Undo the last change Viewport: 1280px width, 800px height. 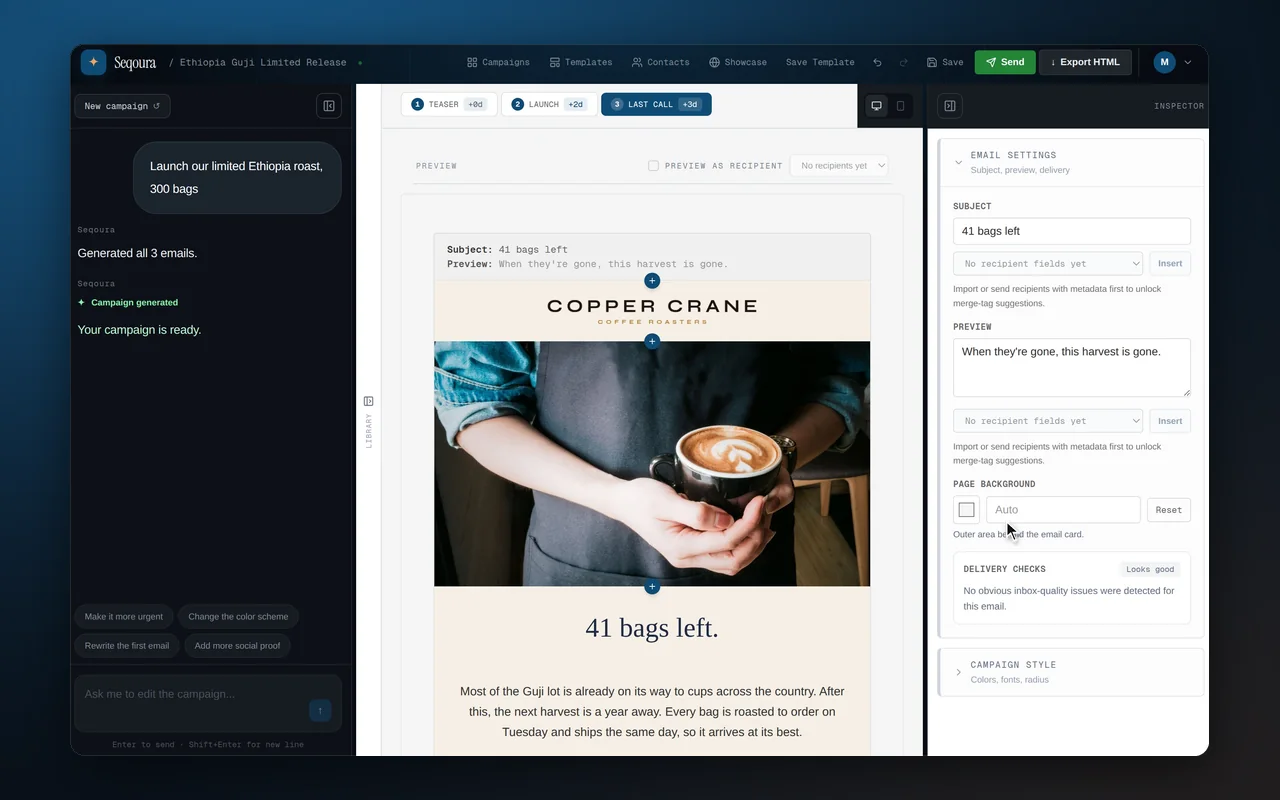pyautogui.click(x=877, y=62)
